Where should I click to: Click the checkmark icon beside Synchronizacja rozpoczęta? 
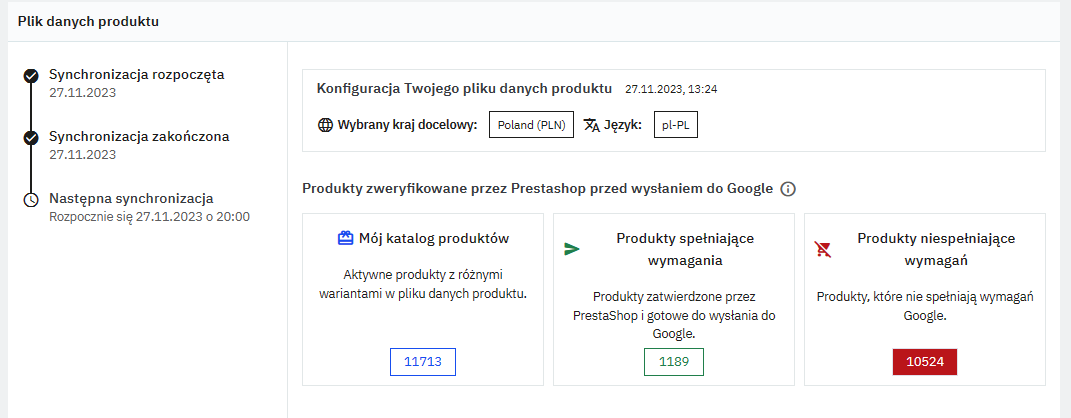31,75
